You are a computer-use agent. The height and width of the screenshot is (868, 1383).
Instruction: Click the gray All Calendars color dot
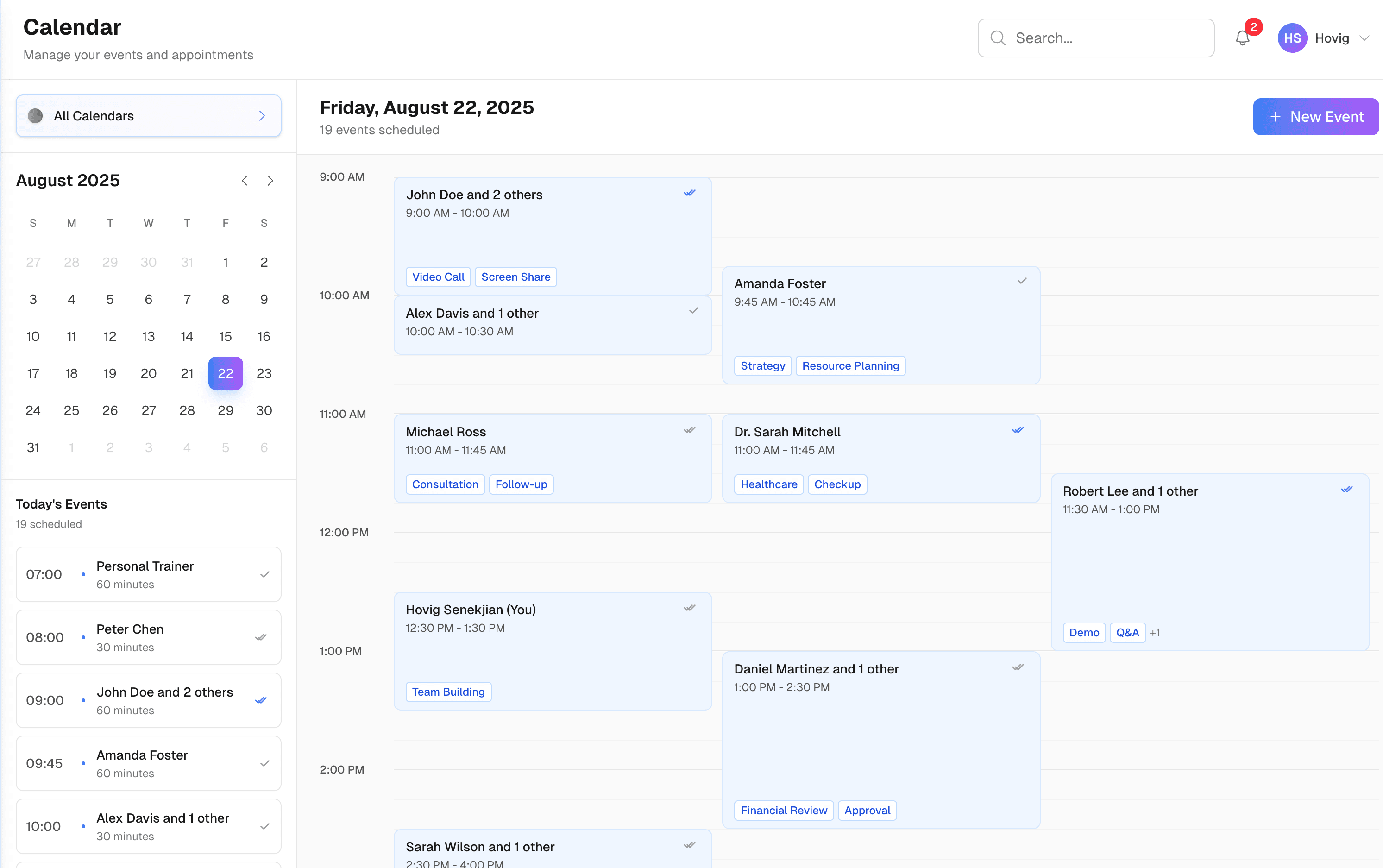tap(35, 115)
